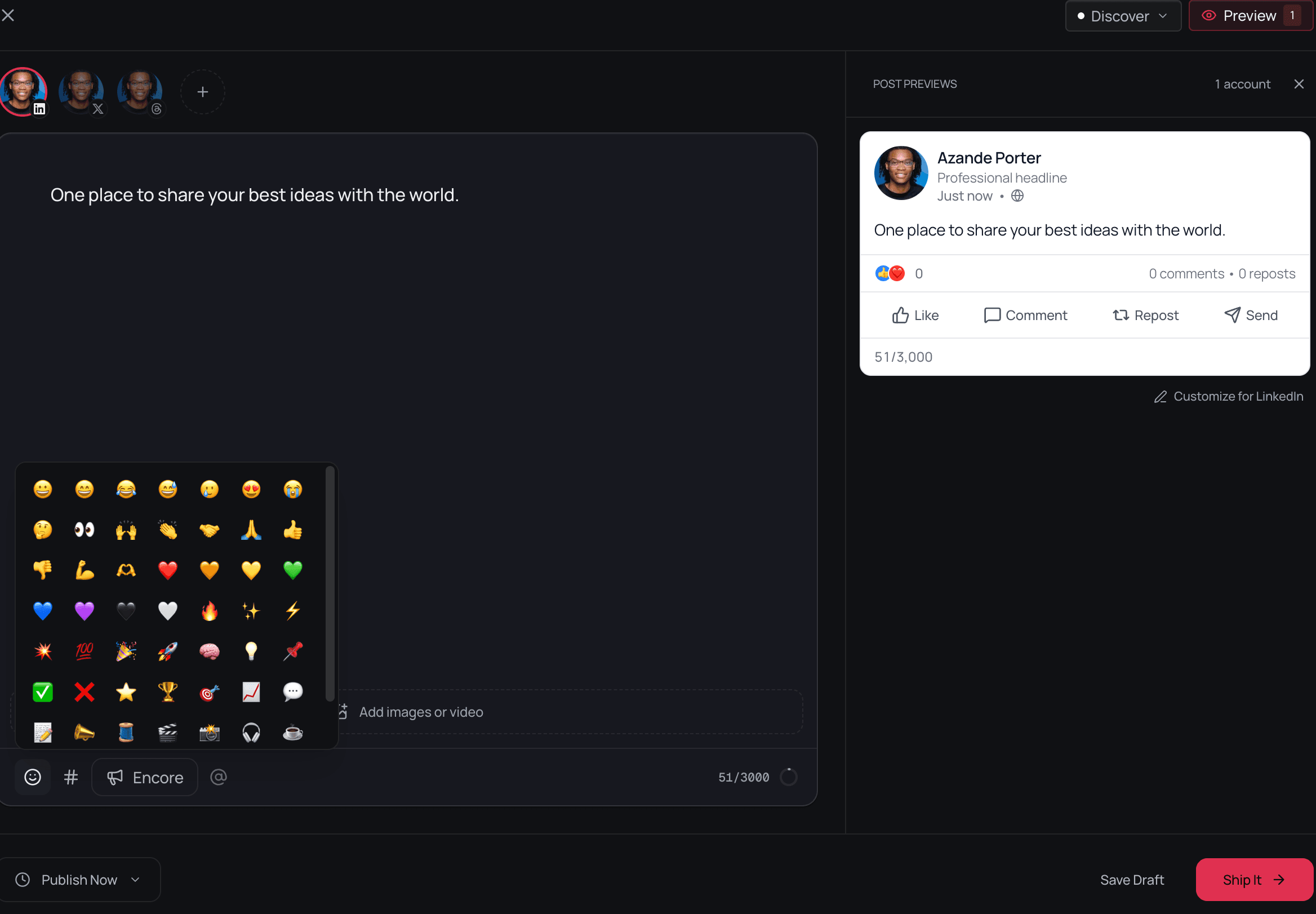Viewport: 1316px width, 914px height.
Task: Click Azande Porter's preview profile photo
Action: click(x=901, y=173)
